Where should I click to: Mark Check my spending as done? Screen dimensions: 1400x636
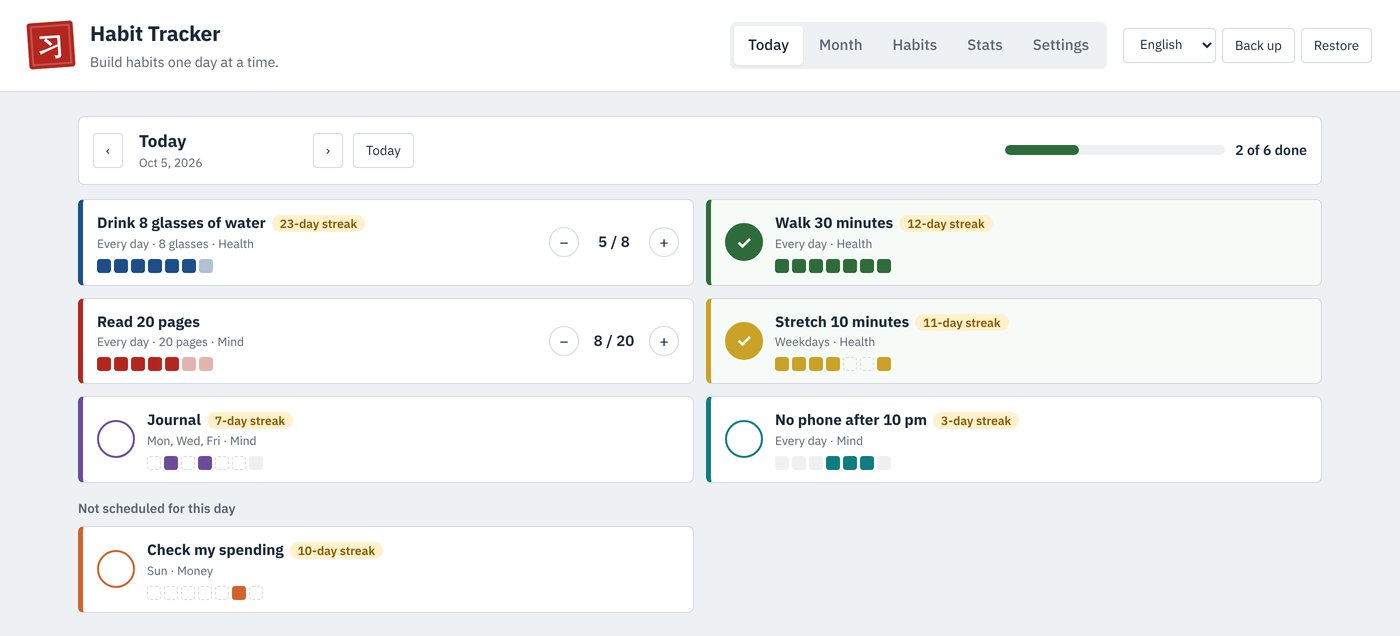(116, 569)
